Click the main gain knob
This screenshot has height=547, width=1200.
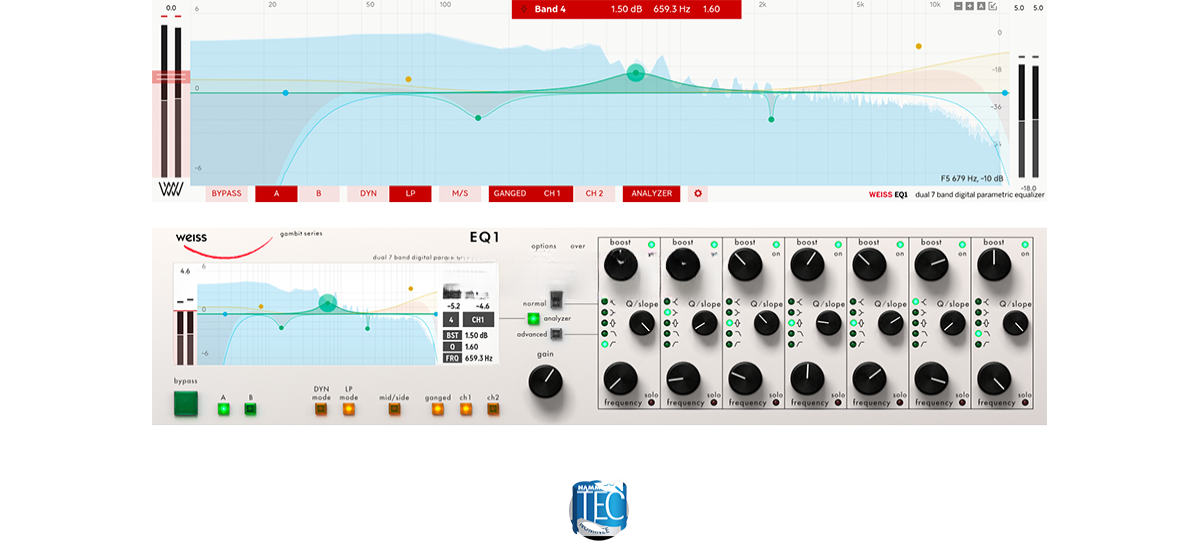click(x=545, y=380)
